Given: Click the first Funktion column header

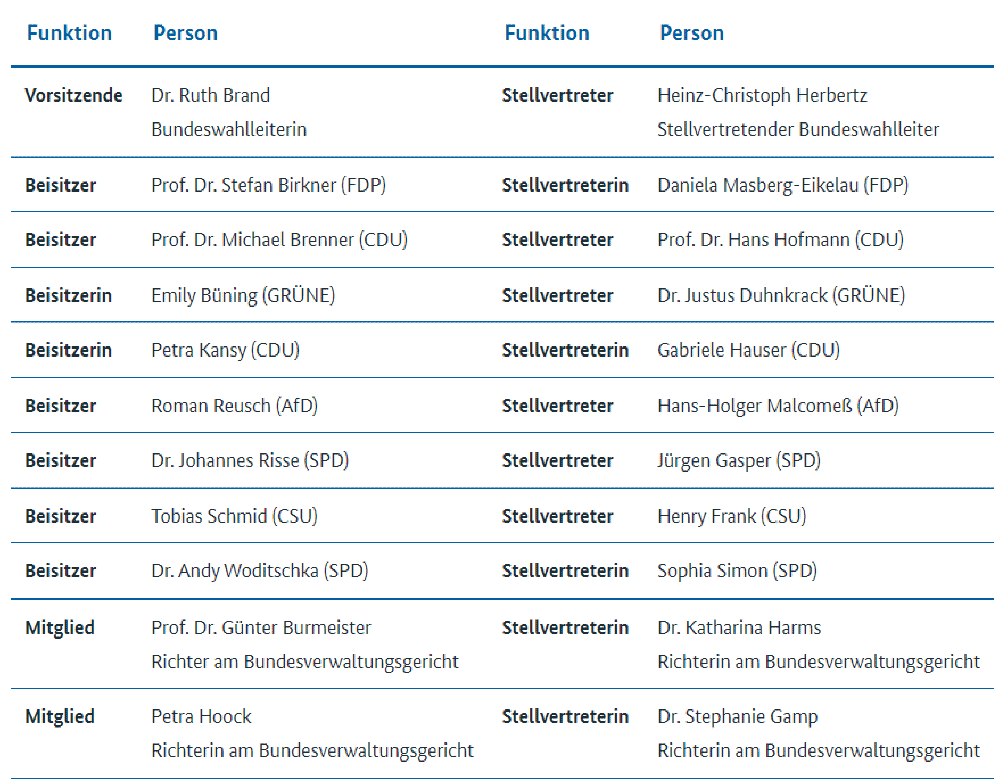Looking at the screenshot, I should (x=69, y=33).
